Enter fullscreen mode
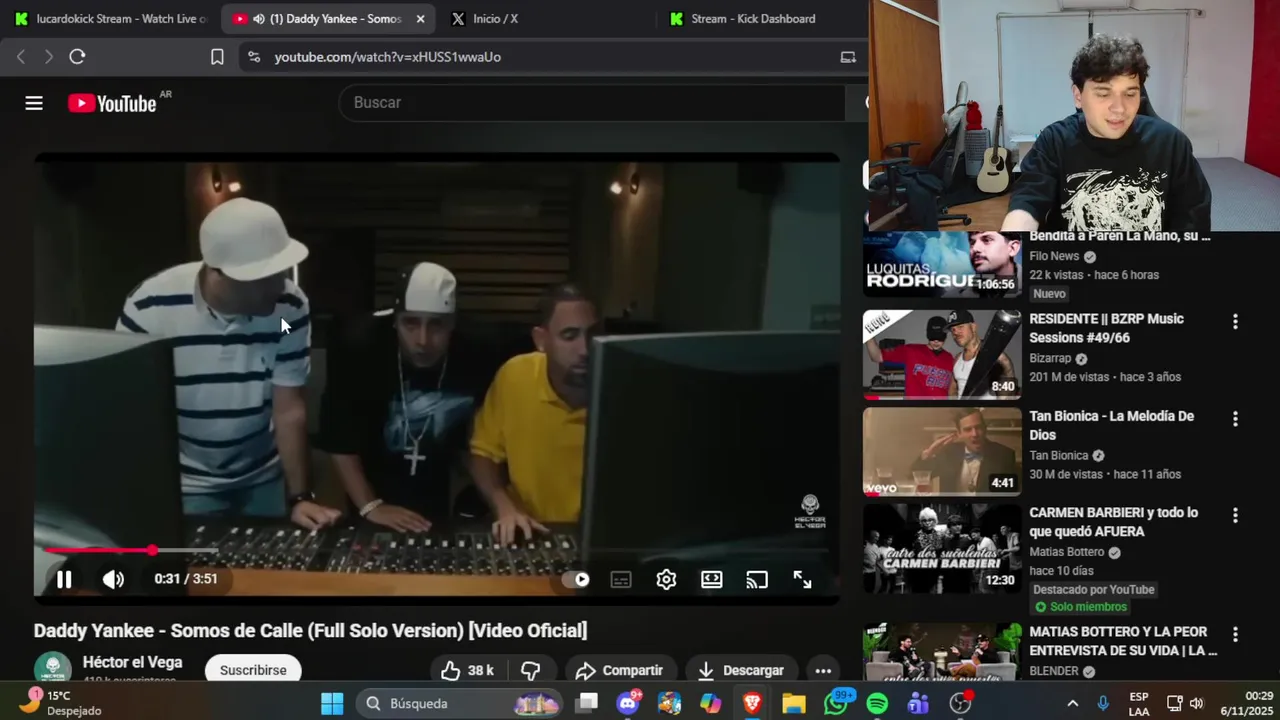 (802, 579)
